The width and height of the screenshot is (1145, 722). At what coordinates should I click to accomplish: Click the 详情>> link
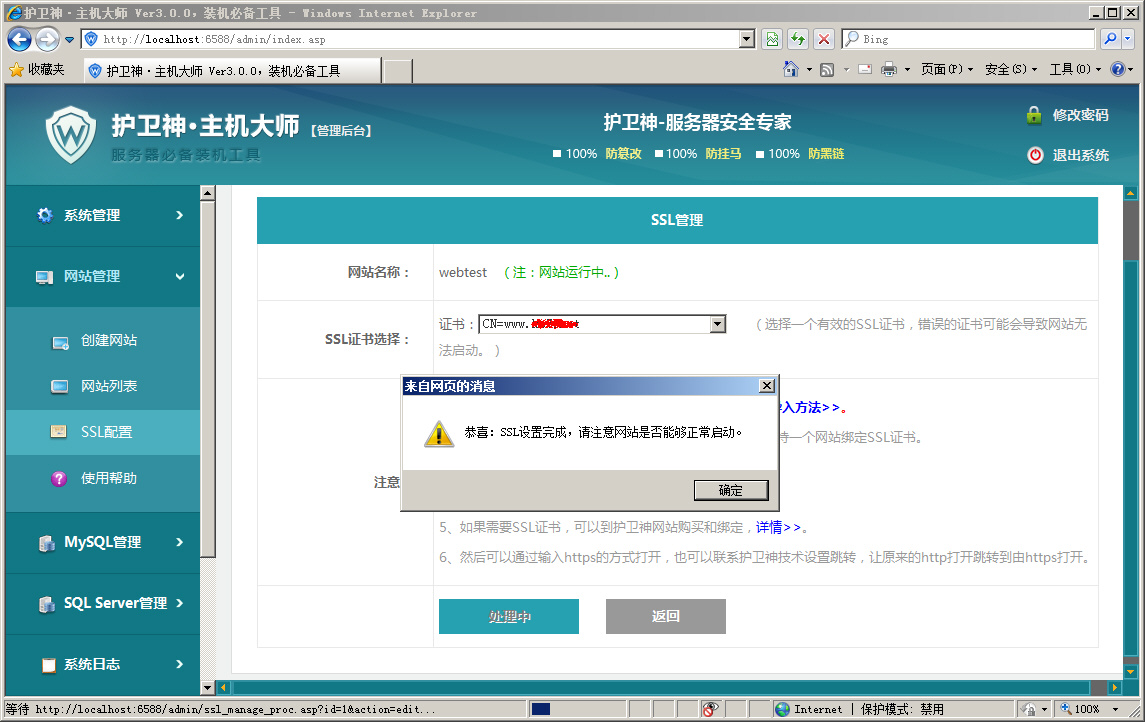778,527
